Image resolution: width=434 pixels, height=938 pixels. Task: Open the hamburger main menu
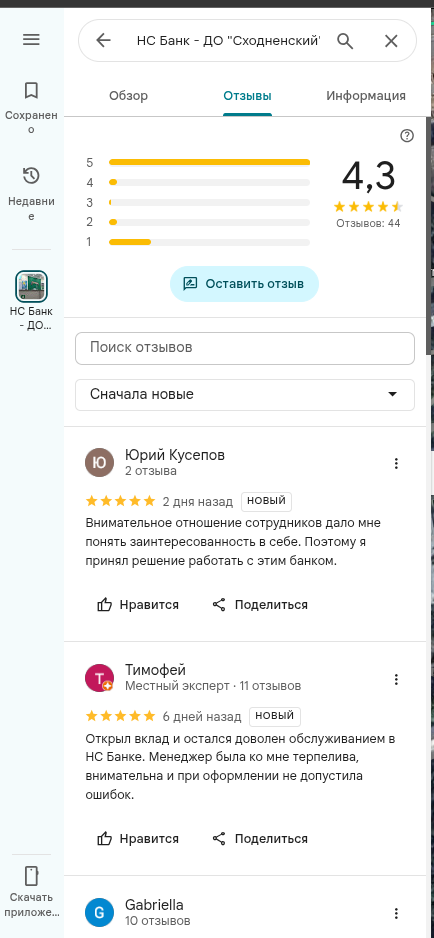point(31,39)
